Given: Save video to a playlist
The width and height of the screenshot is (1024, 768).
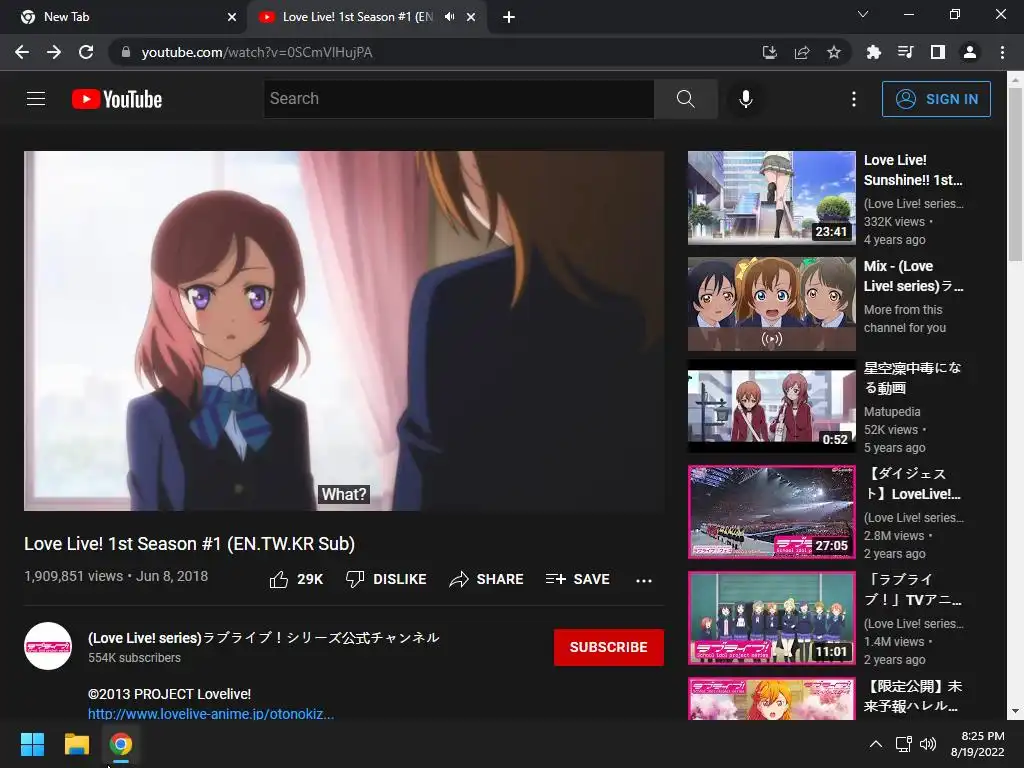Looking at the screenshot, I should 578,579.
